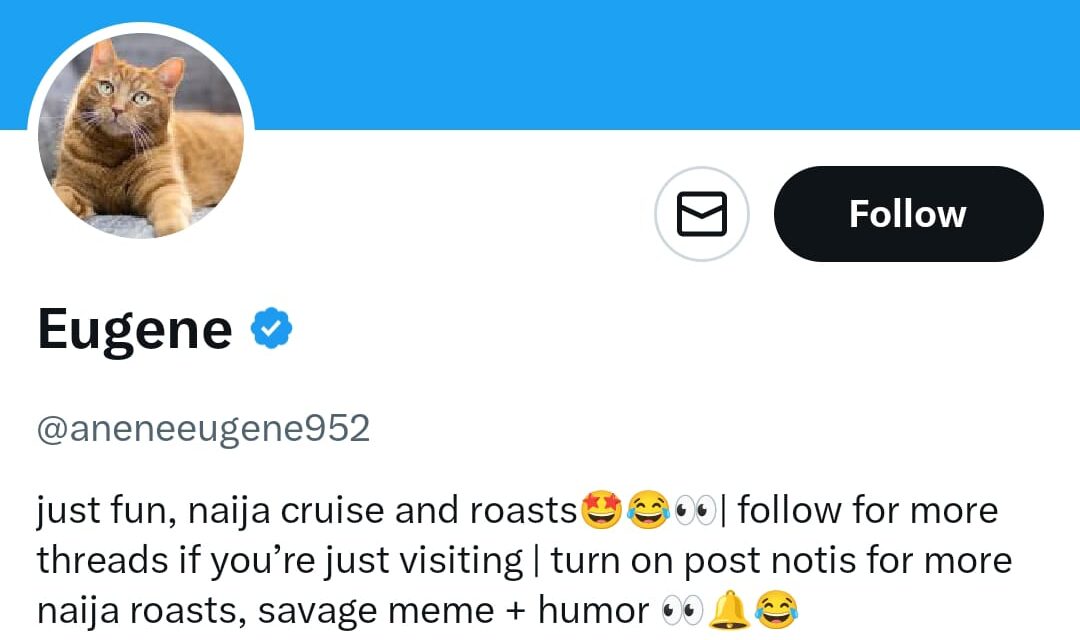The height and width of the screenshot is (640, 1080).
Task: Click the handle @aneneeugene952
Action: click(202, 427)
